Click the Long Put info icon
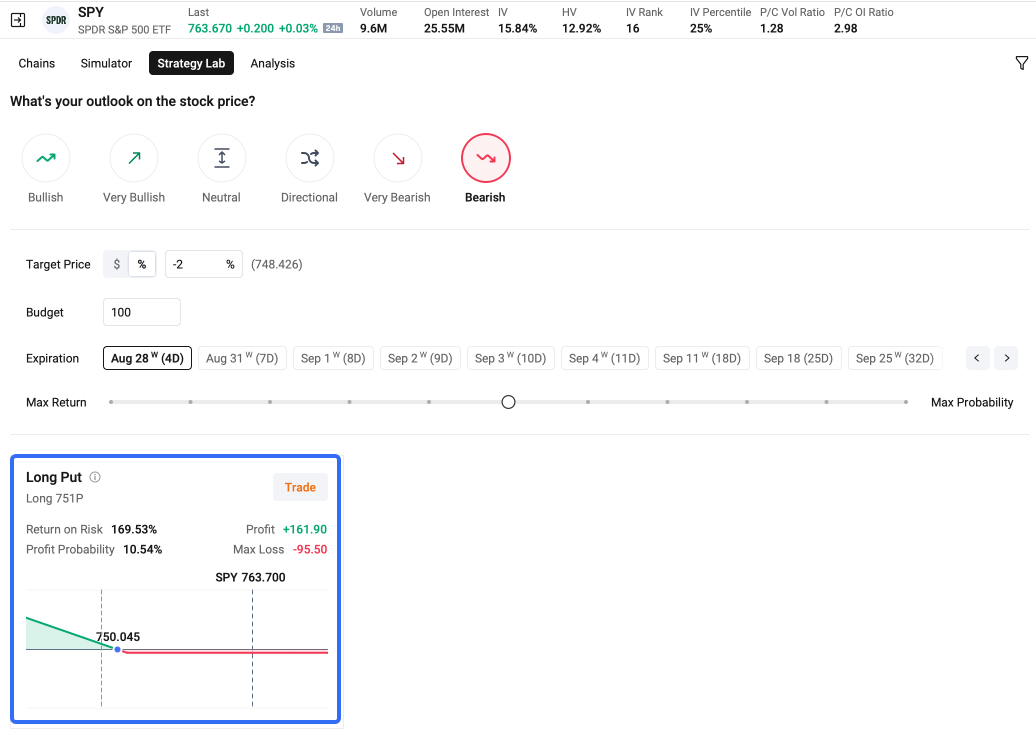Viewport: 1036px width, 742px height. tap(95, 477)
